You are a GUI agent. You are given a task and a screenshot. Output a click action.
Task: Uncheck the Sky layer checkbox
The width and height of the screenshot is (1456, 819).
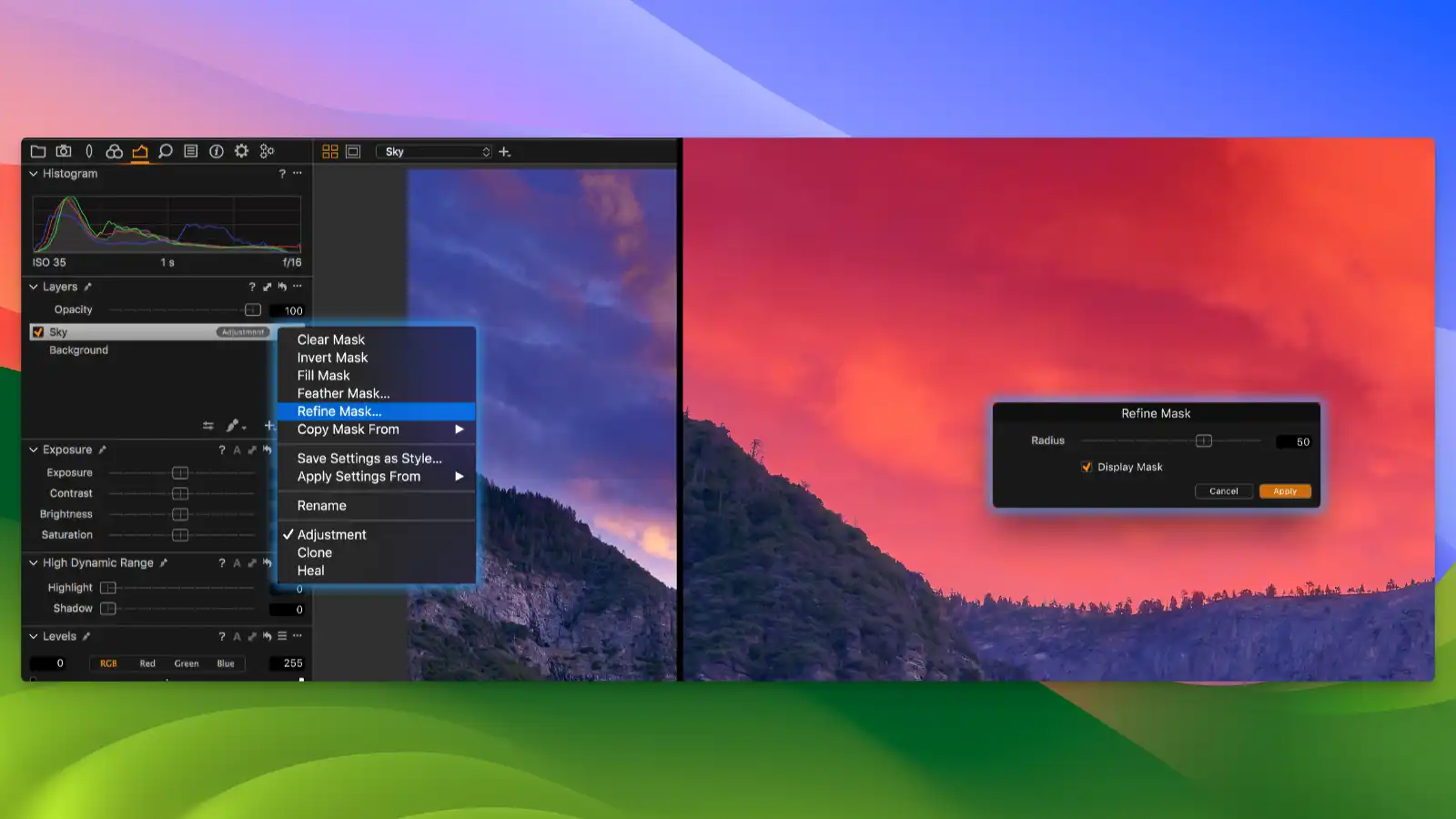coord(38,332)
